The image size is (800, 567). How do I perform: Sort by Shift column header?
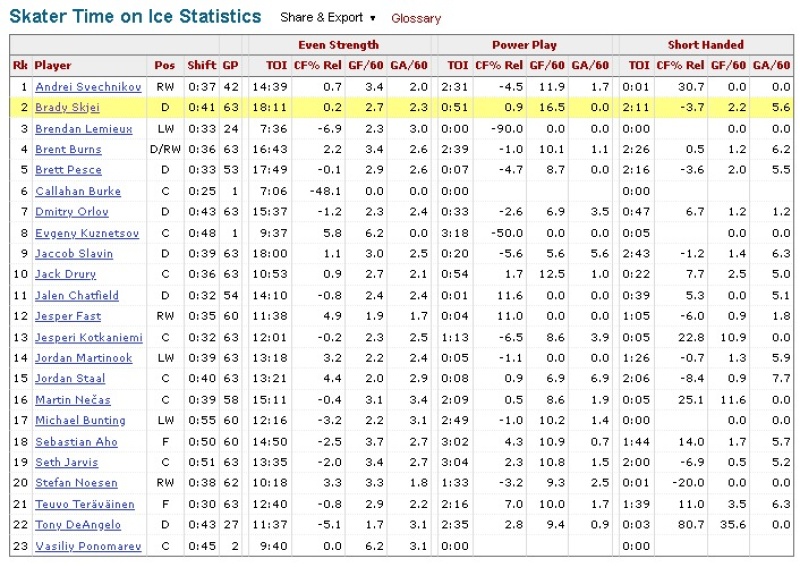coord(202,65)
